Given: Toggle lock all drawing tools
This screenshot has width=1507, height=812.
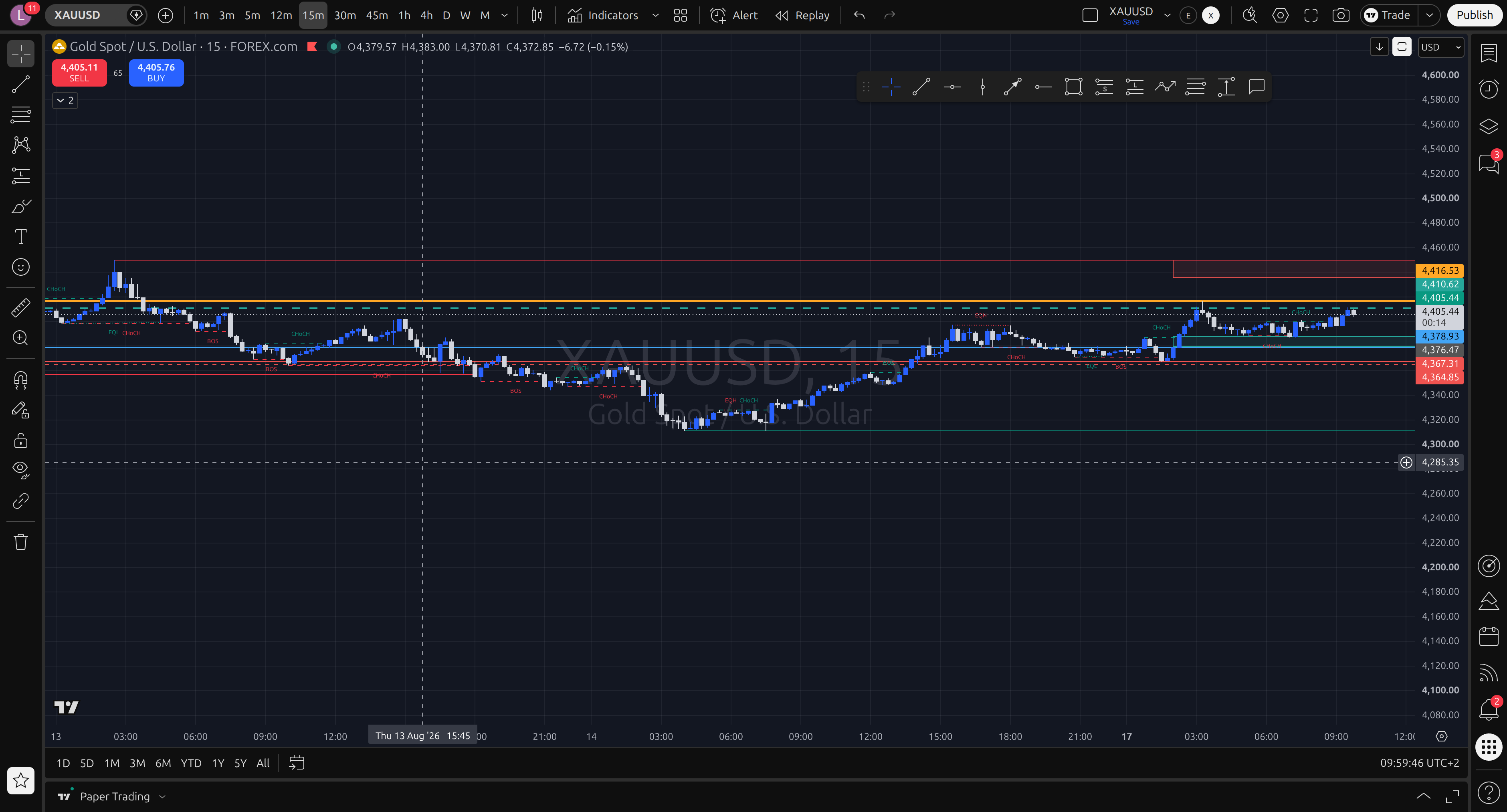Looking at the screenshot, I should (x=21, y=440).
